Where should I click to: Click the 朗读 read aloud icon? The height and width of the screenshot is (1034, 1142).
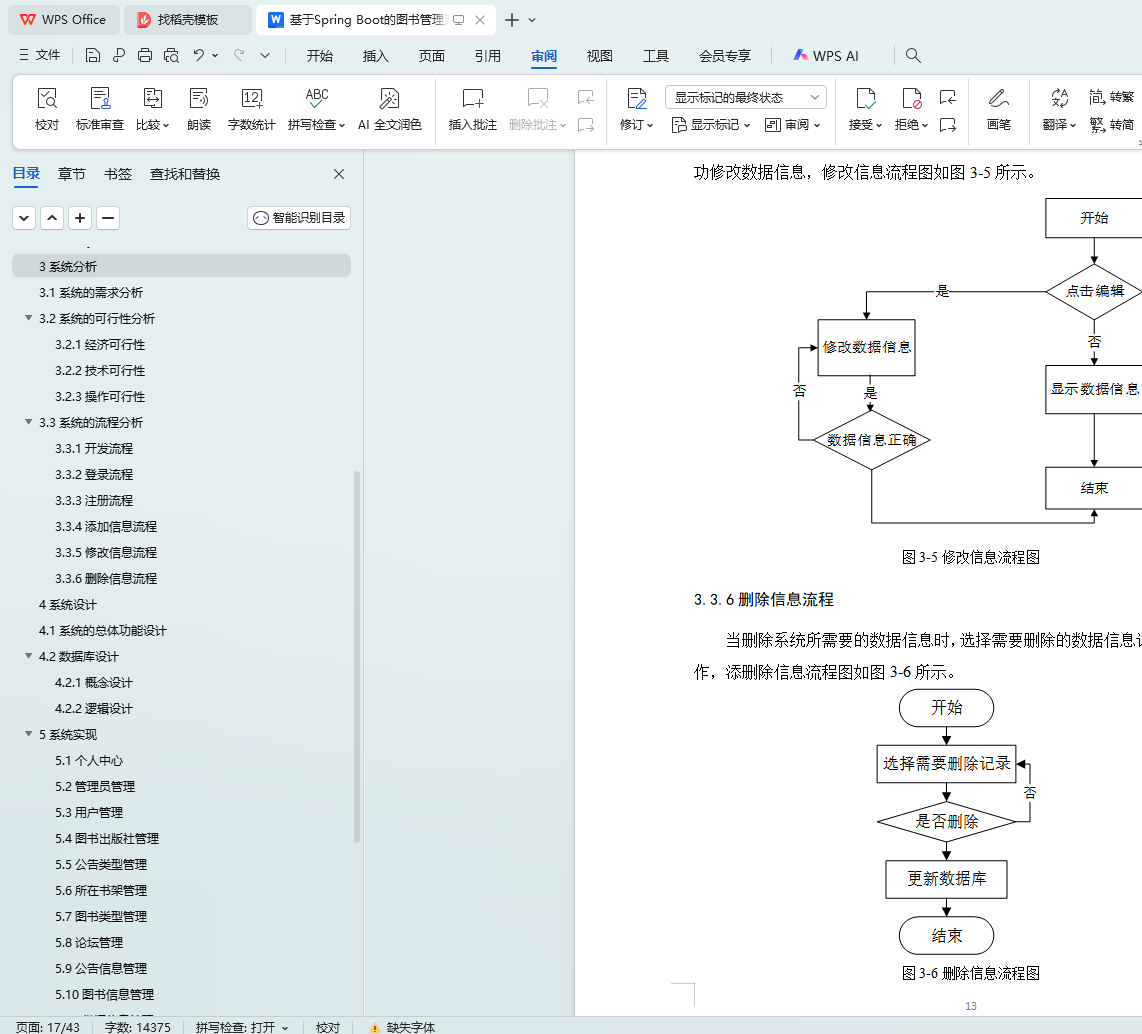click(x=199, y=109)
